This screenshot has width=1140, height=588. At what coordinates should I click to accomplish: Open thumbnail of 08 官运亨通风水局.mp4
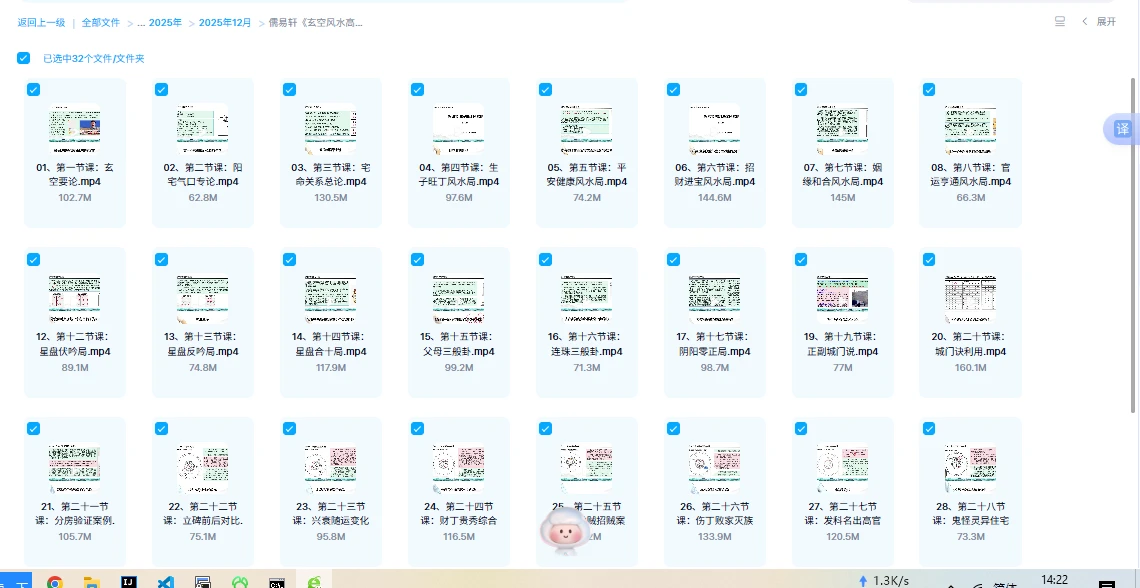(970, 127)
